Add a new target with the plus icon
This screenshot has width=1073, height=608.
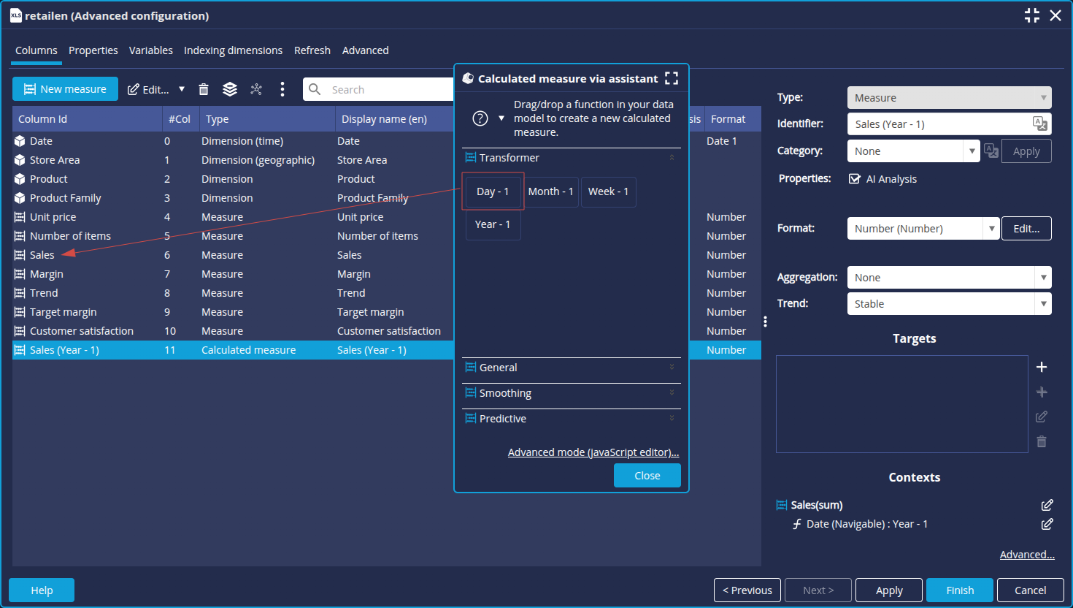[1041, 367]
